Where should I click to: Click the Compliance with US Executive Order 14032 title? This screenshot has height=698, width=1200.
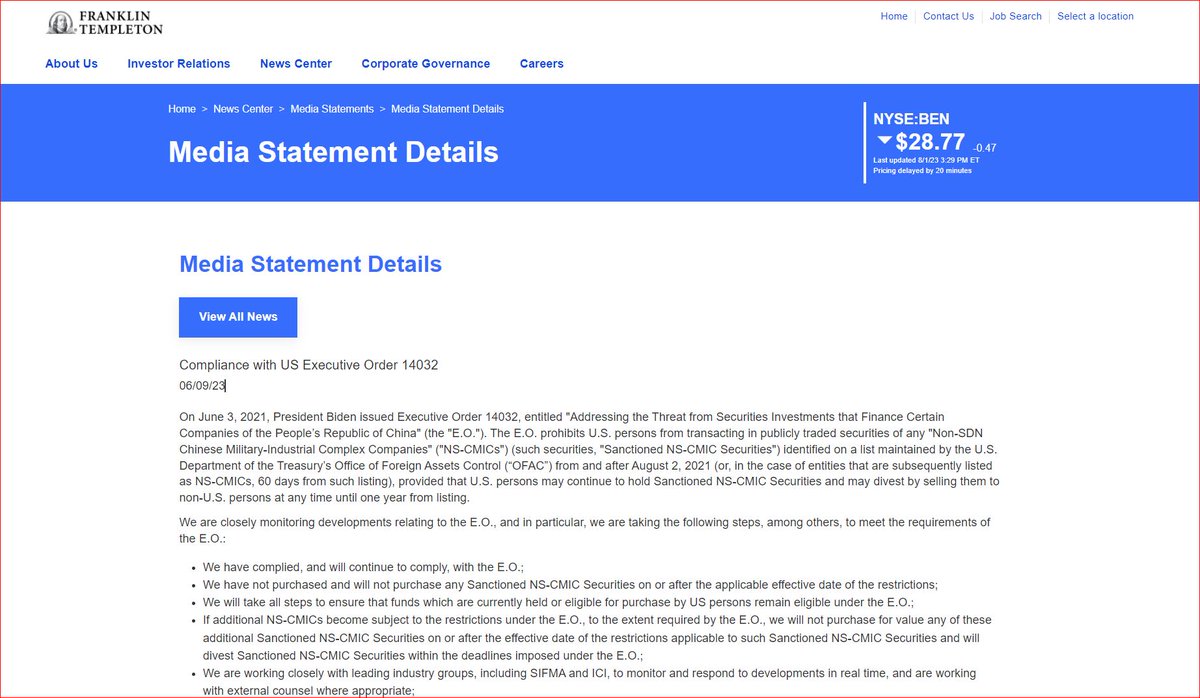point(308,365)
